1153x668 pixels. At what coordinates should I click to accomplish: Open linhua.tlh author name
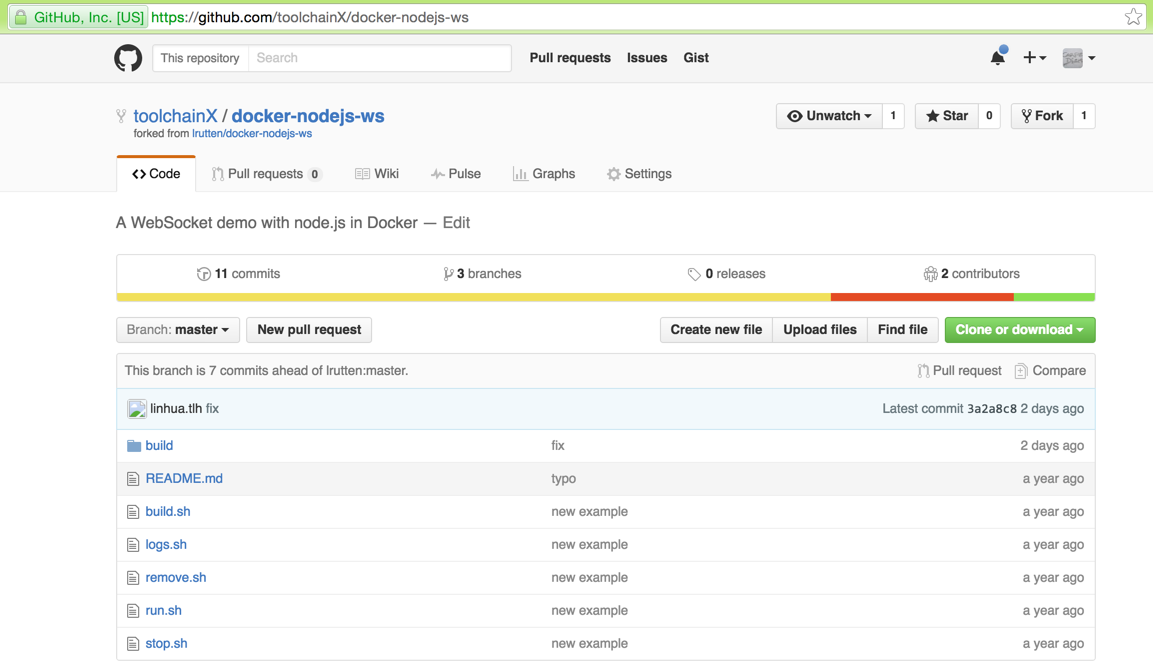tap(176, 408)
